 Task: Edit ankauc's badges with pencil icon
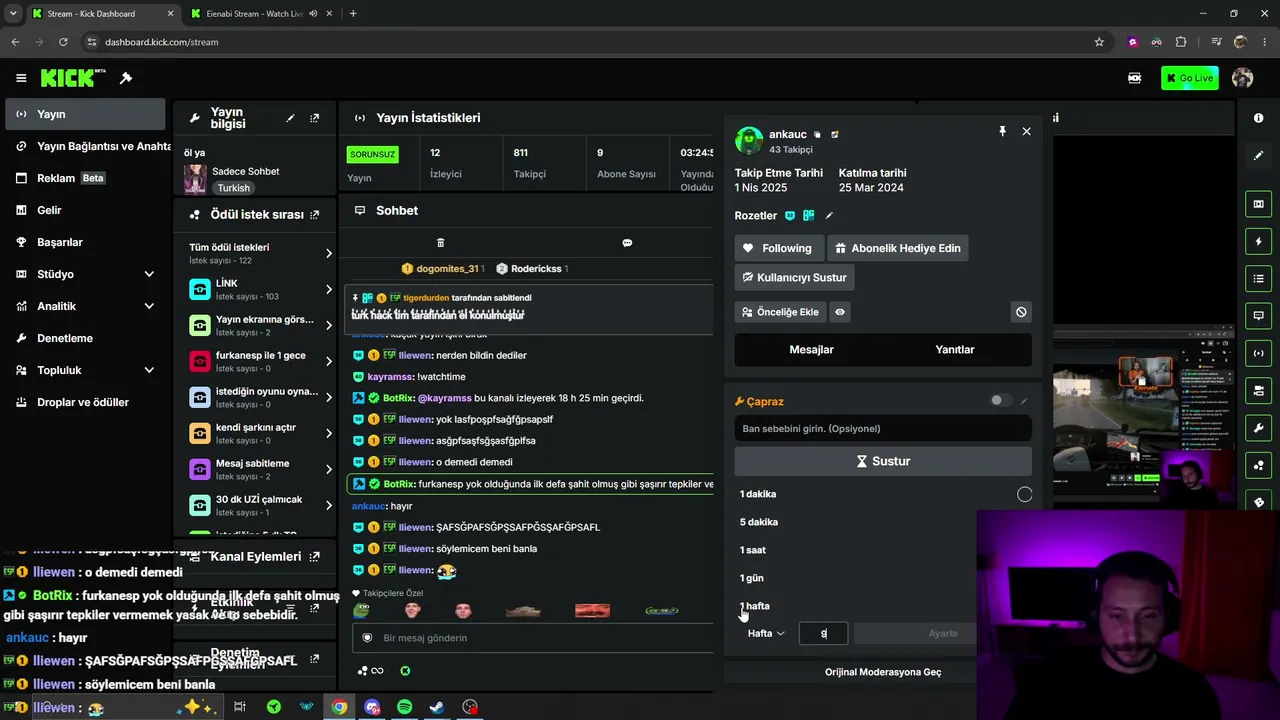click(x=829, y=215)
